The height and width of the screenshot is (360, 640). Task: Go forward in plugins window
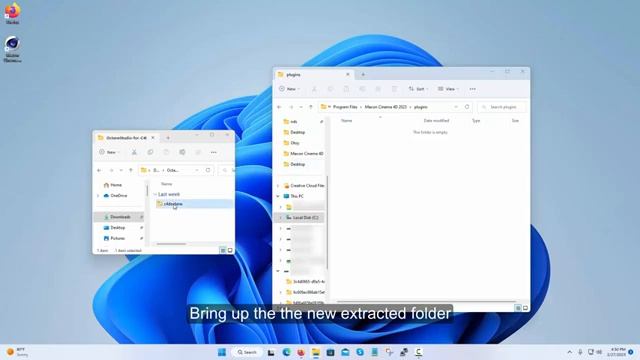291,107
